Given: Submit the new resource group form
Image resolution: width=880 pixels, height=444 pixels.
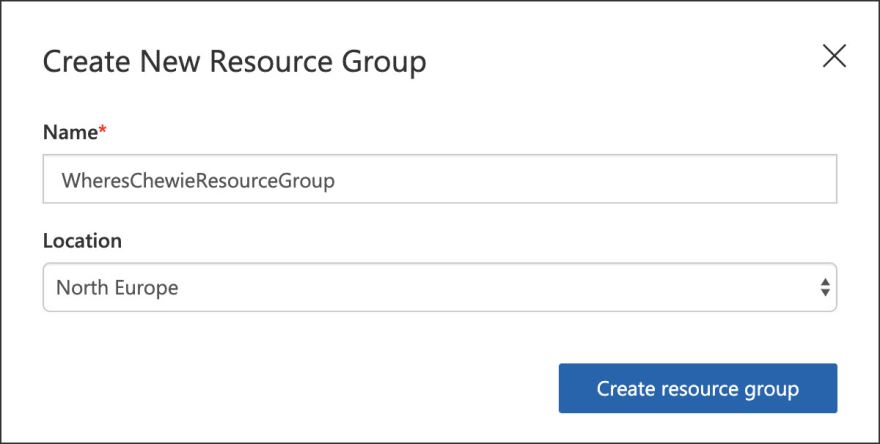Looking at the screenshot, I should pos(698,388).
